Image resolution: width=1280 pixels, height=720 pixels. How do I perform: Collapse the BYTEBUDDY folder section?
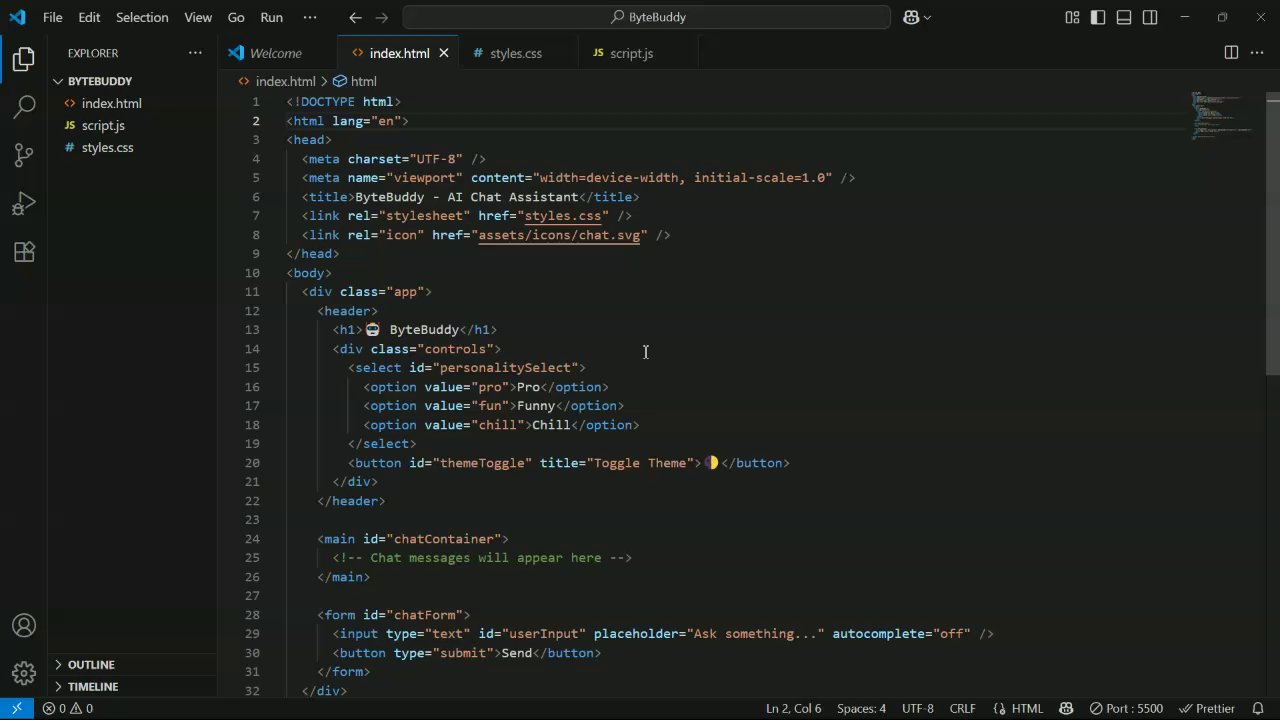pyautogui.click(x=132, y=81)
